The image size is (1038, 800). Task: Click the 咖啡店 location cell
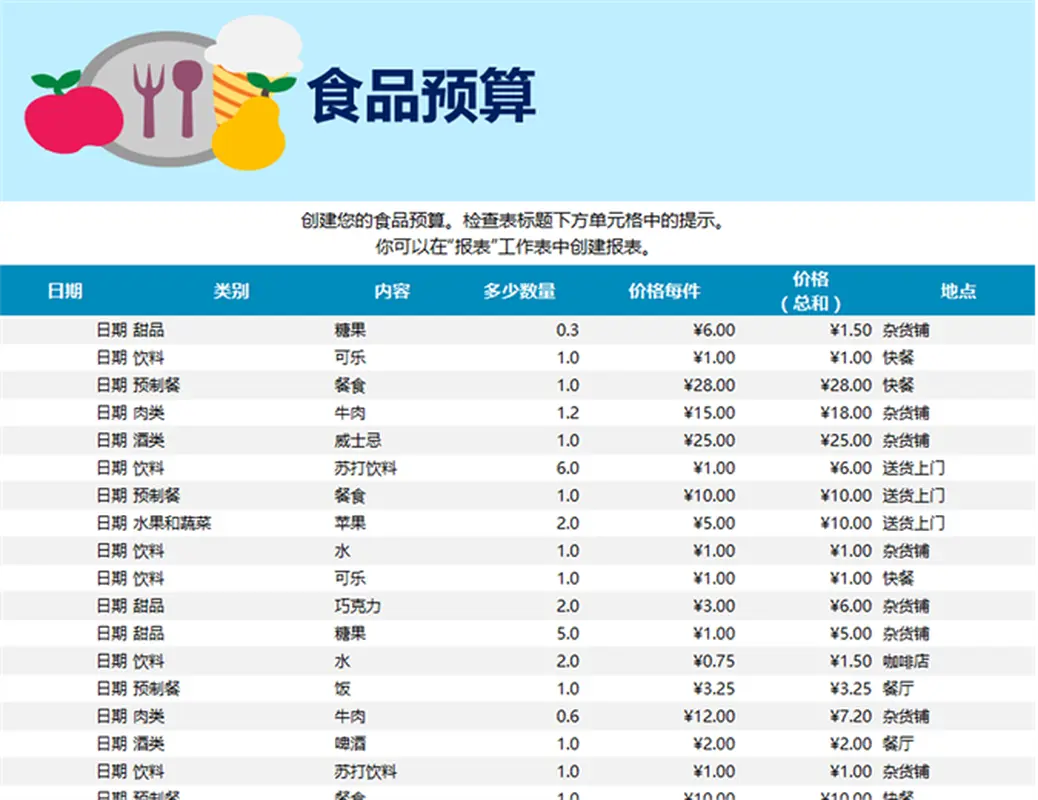click(x=905, y=661)
